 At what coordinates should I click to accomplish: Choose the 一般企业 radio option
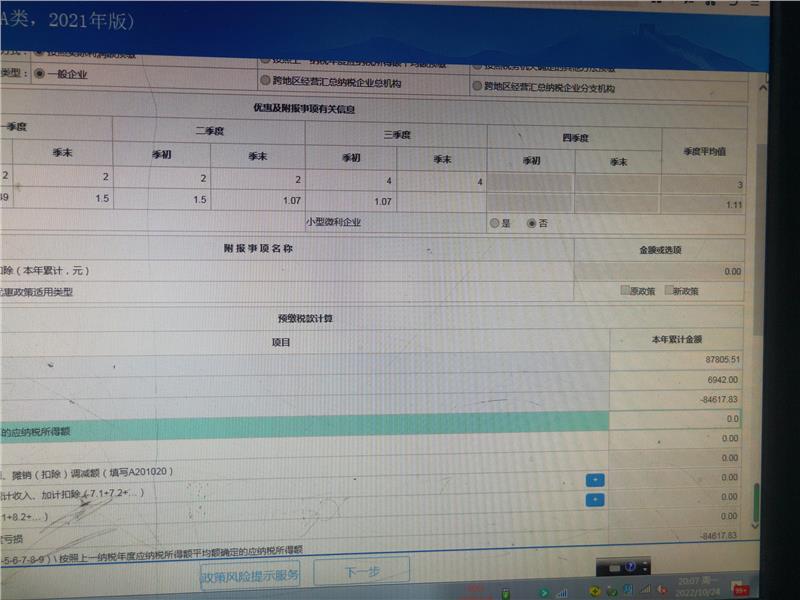click(x=40, y=73)
